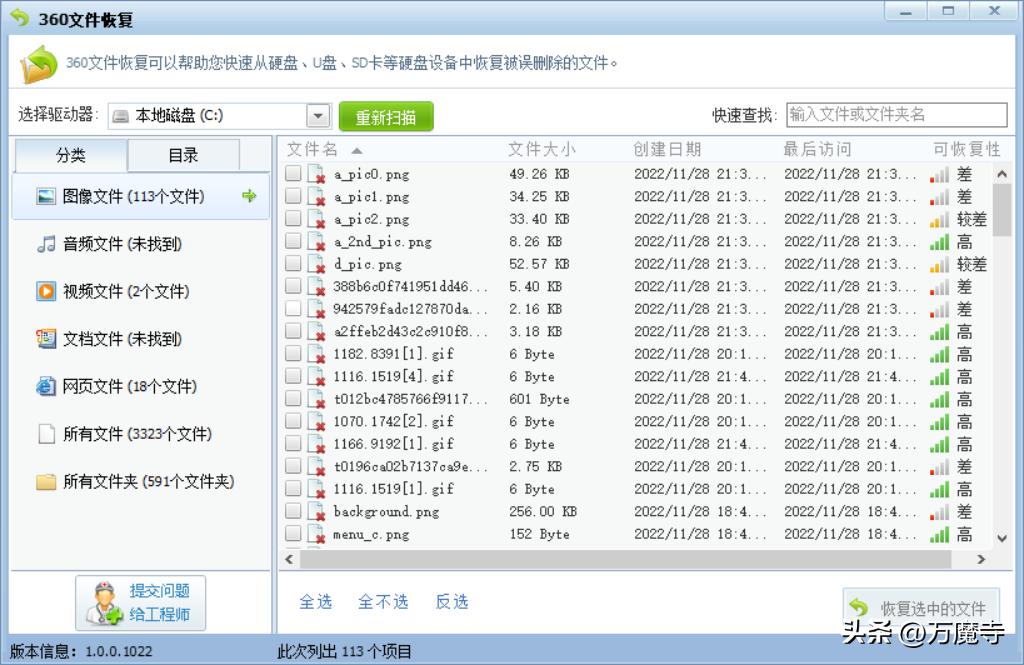The image size is (1024, 665).
Task: Check the checkbox for a_pic0.png
Action: tap(291, 174)
